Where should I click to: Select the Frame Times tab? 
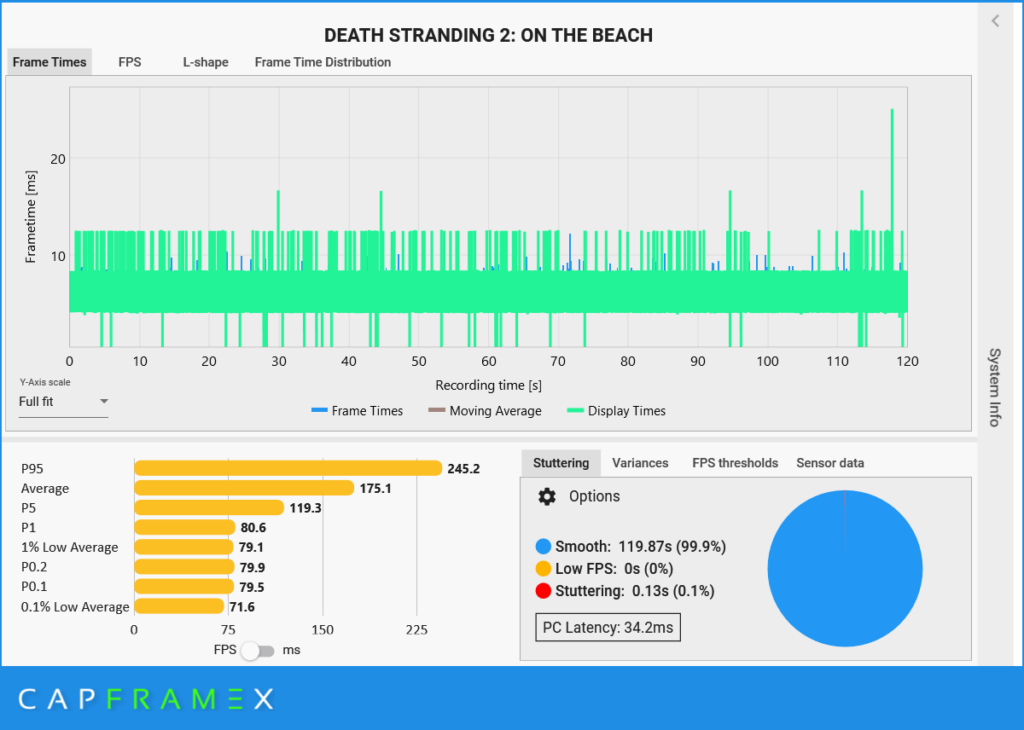click(x=49, y=62)
